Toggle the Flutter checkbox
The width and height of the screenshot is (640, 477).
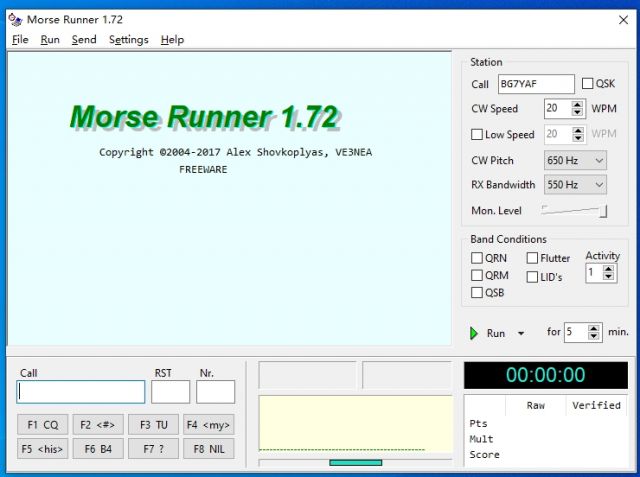pyautogui.click(x=532, y=258)
